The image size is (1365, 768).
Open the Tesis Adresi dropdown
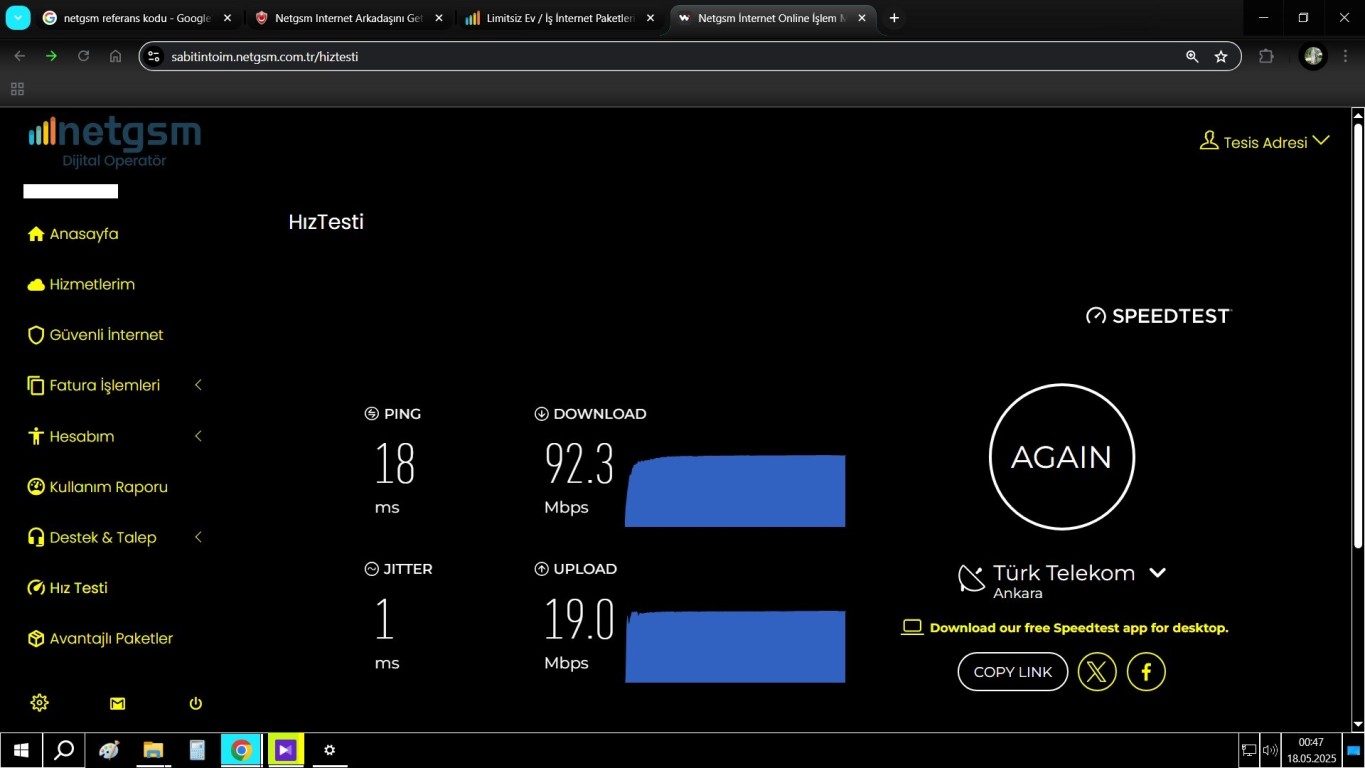point(1265,142)
